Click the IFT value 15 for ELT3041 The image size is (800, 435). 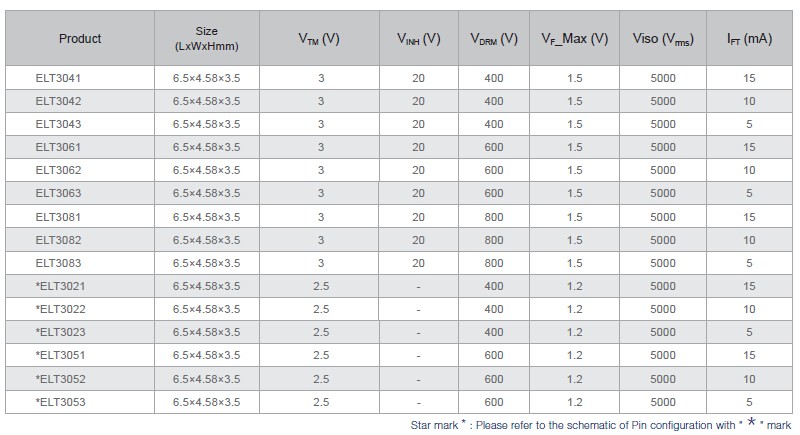[x=749, y=78]
